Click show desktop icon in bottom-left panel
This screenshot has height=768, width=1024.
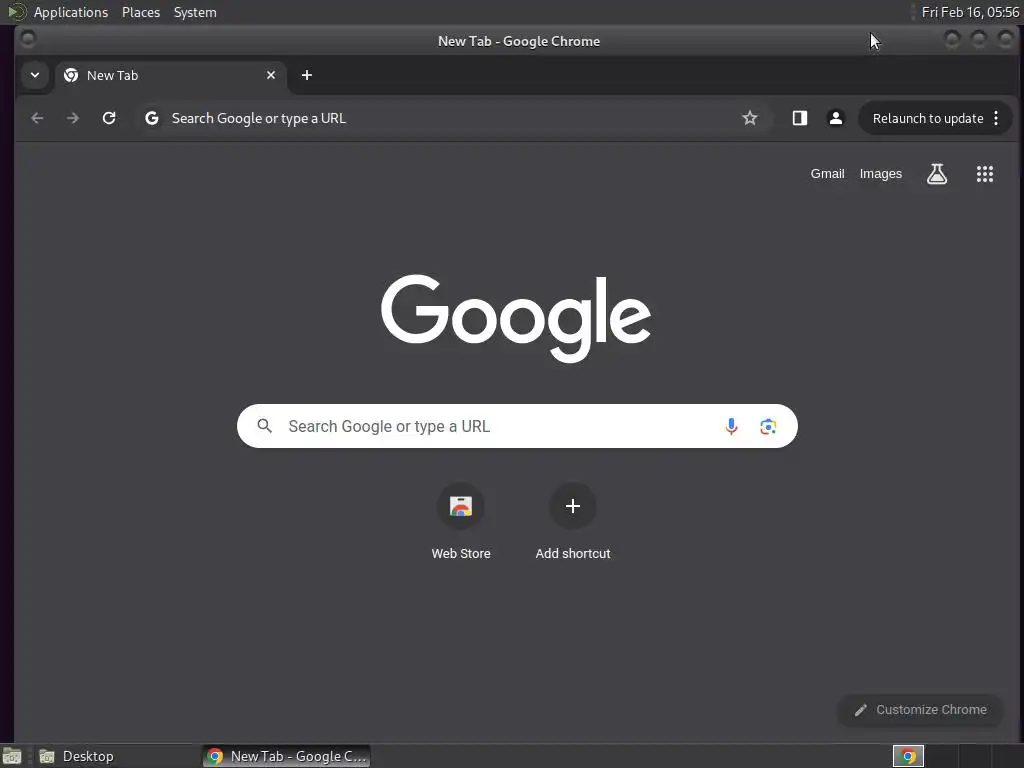point(12,756)
